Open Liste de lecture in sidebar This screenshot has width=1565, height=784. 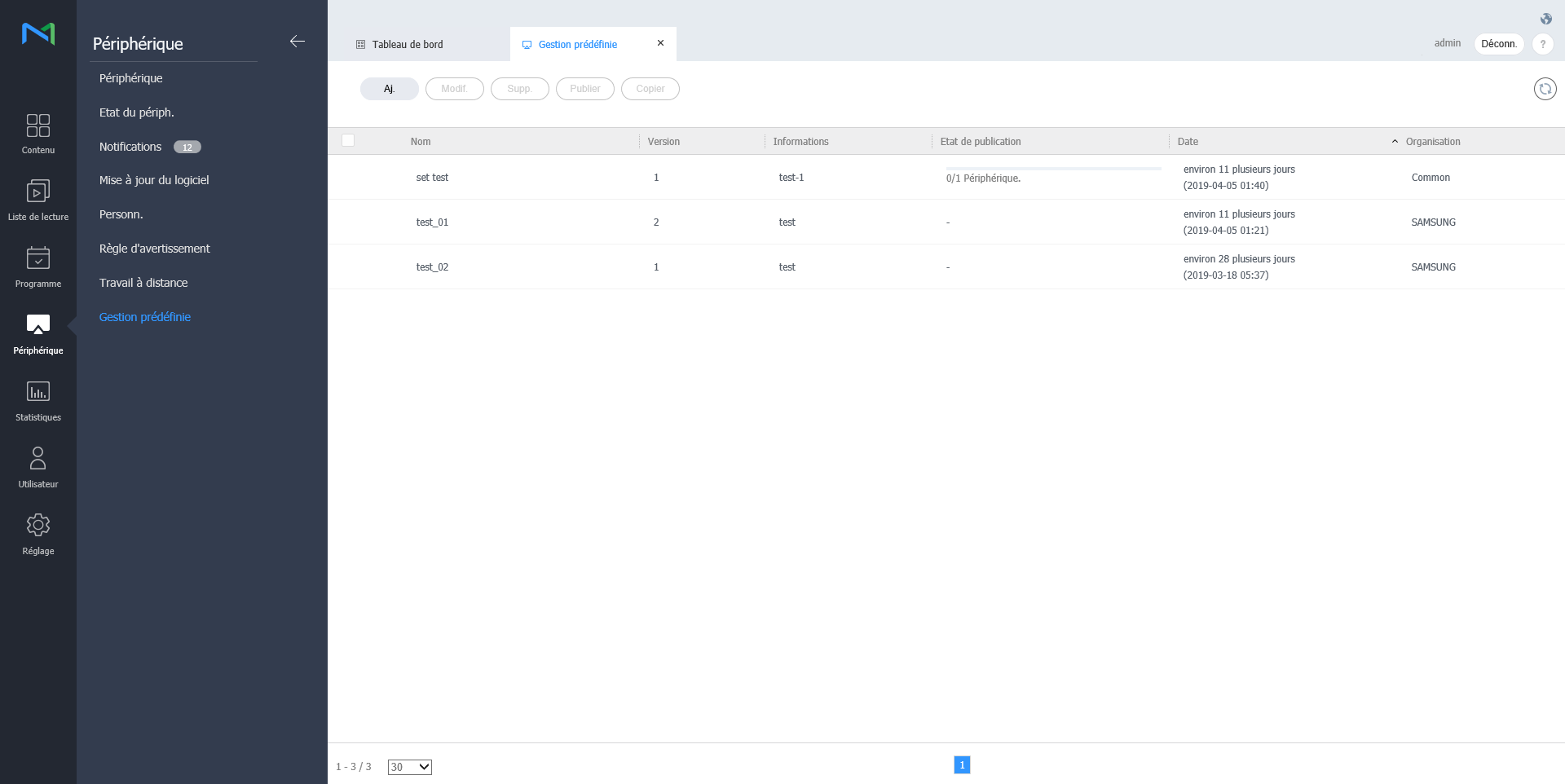tap(38, 192)
